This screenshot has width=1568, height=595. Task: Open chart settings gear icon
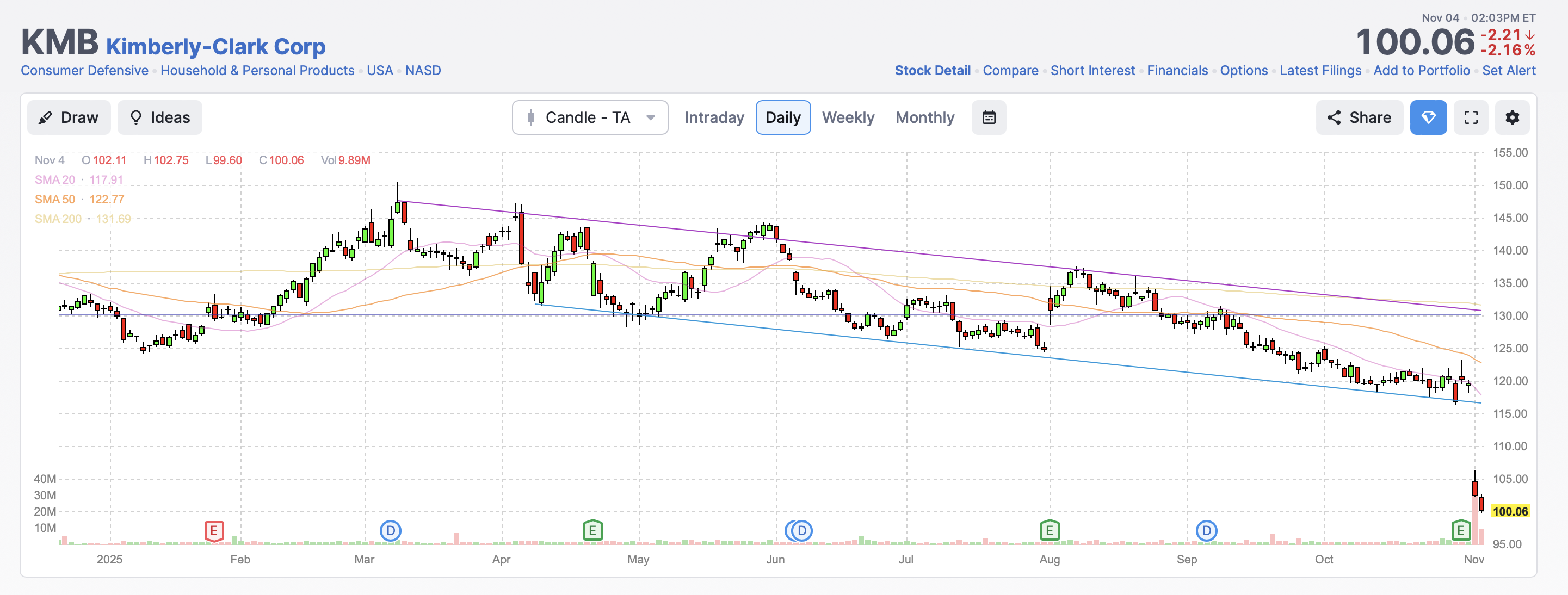pyautogui.click(x=1512, y=117)
